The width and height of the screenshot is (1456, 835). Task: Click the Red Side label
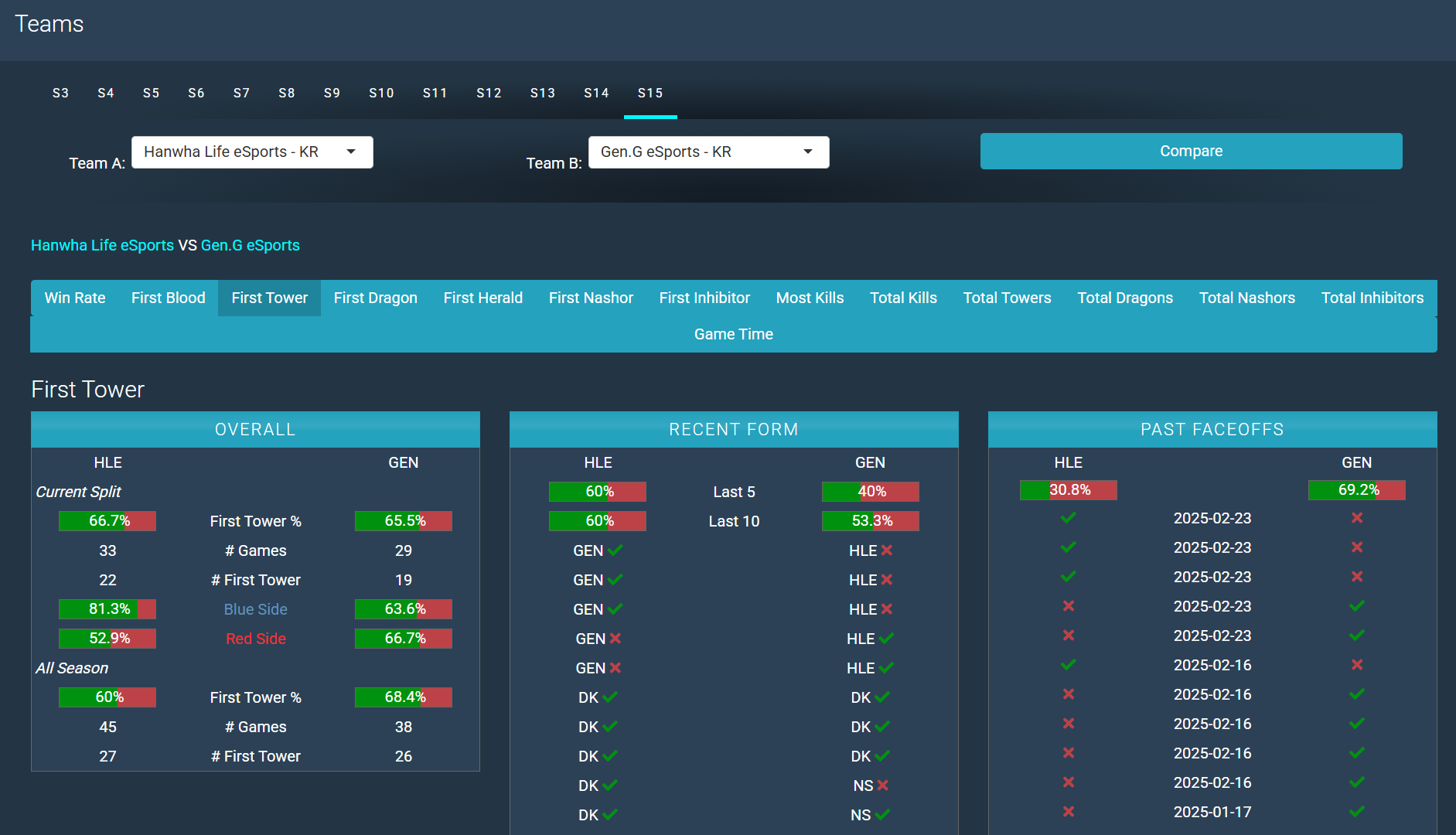click(x=256, y=639)
